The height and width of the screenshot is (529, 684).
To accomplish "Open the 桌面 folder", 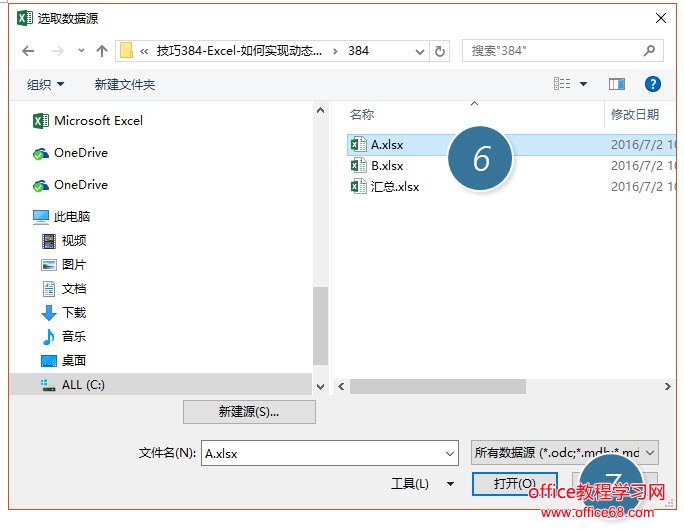I will coord(64,360).
